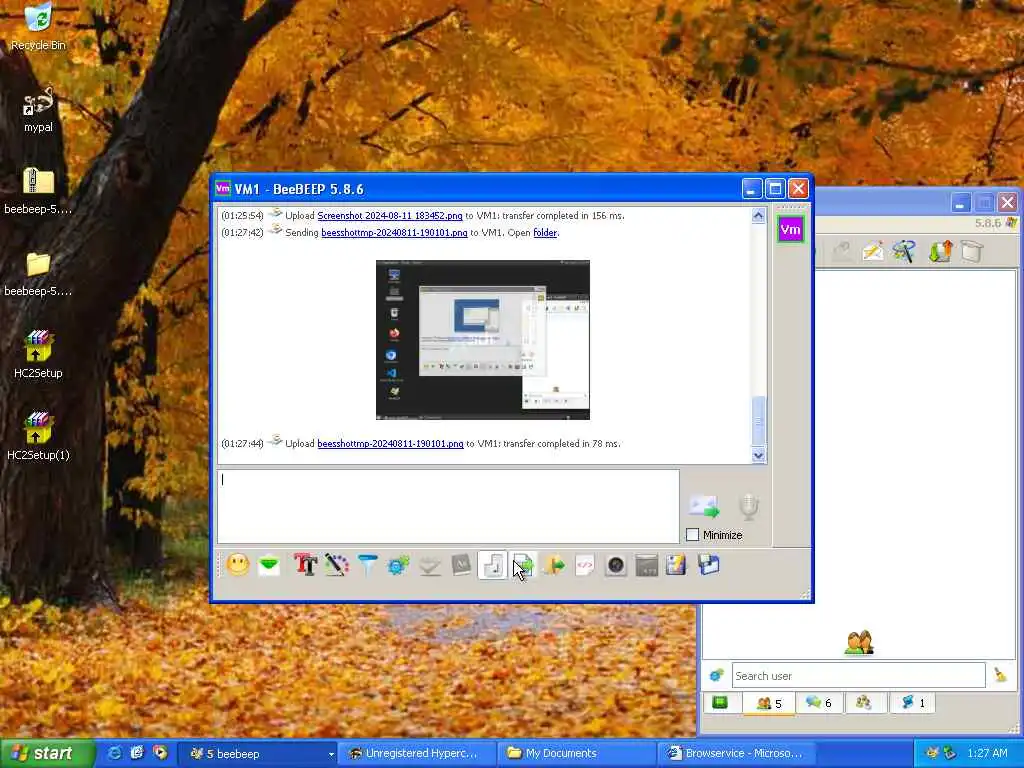The height and width of the screenshot is (768, 1024).
Task: Open chat settings blue gear icon
Action: point(398,565)
